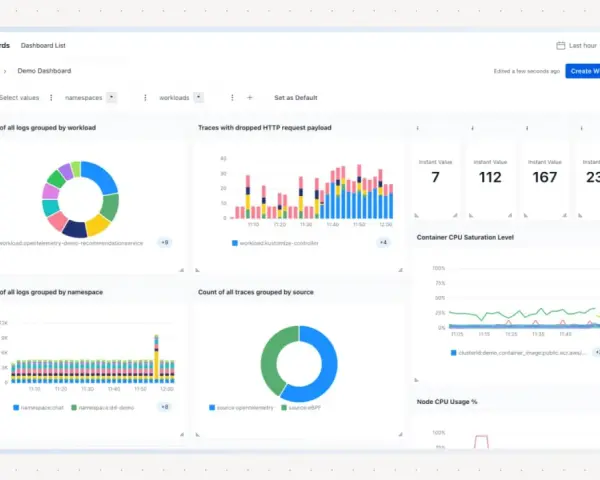Click the workloads variable label
The width and height of the screenshot is (600, 480).
click(174, 98)
